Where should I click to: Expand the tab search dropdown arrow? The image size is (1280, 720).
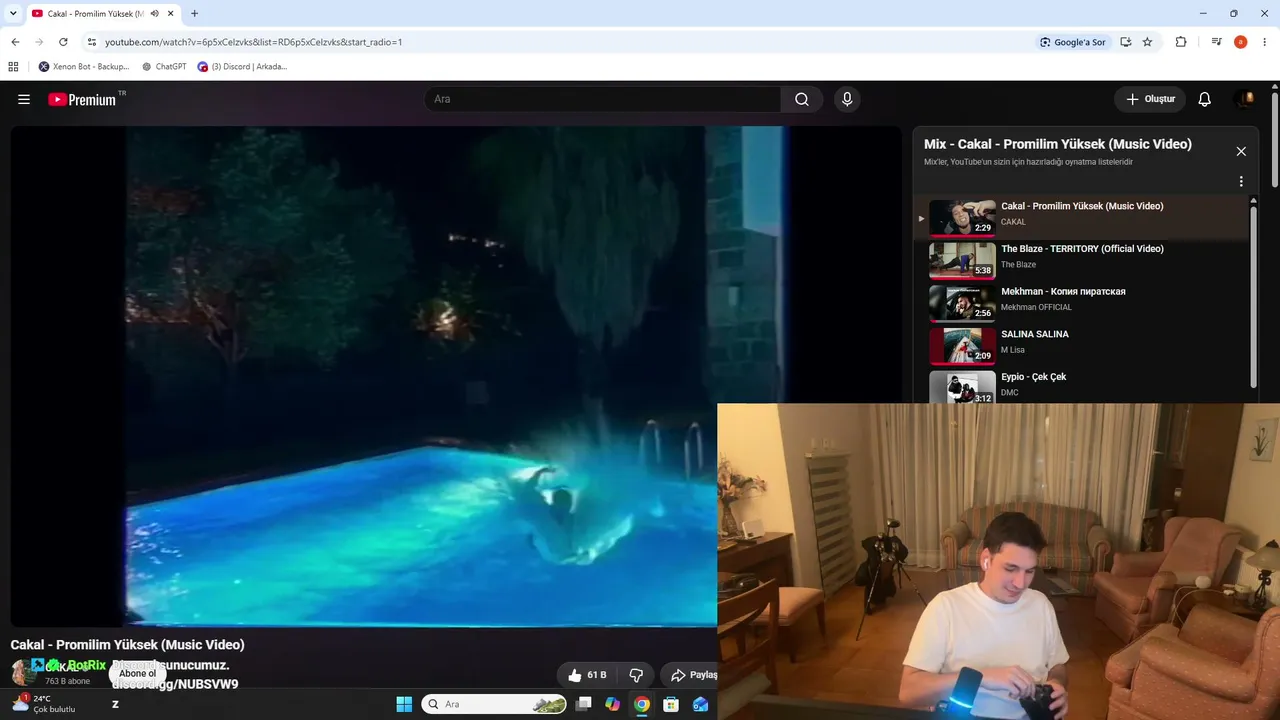(x=13, y=14)
